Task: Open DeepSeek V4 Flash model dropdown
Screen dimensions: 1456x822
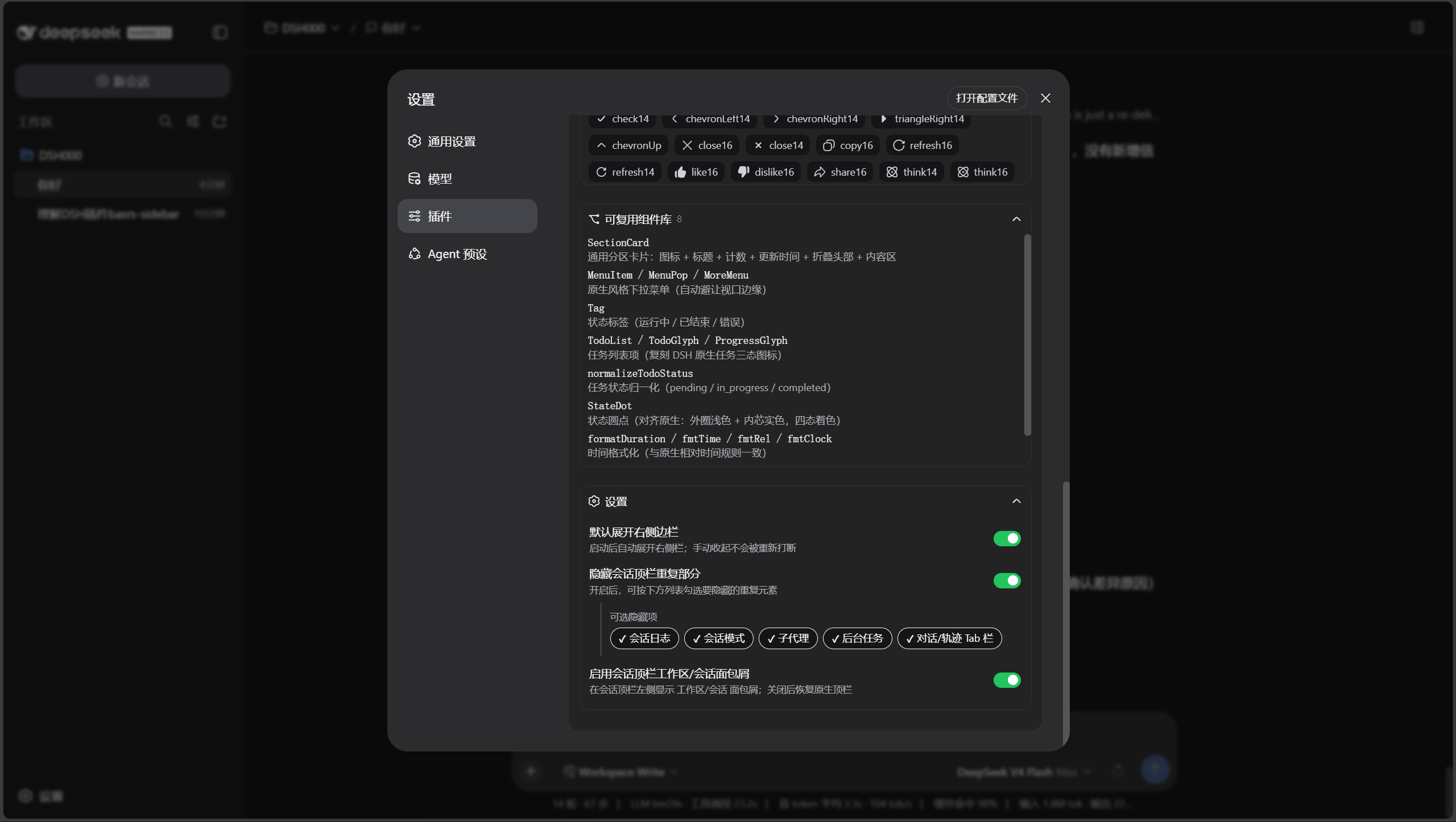Action: (x=1024, y=772)
